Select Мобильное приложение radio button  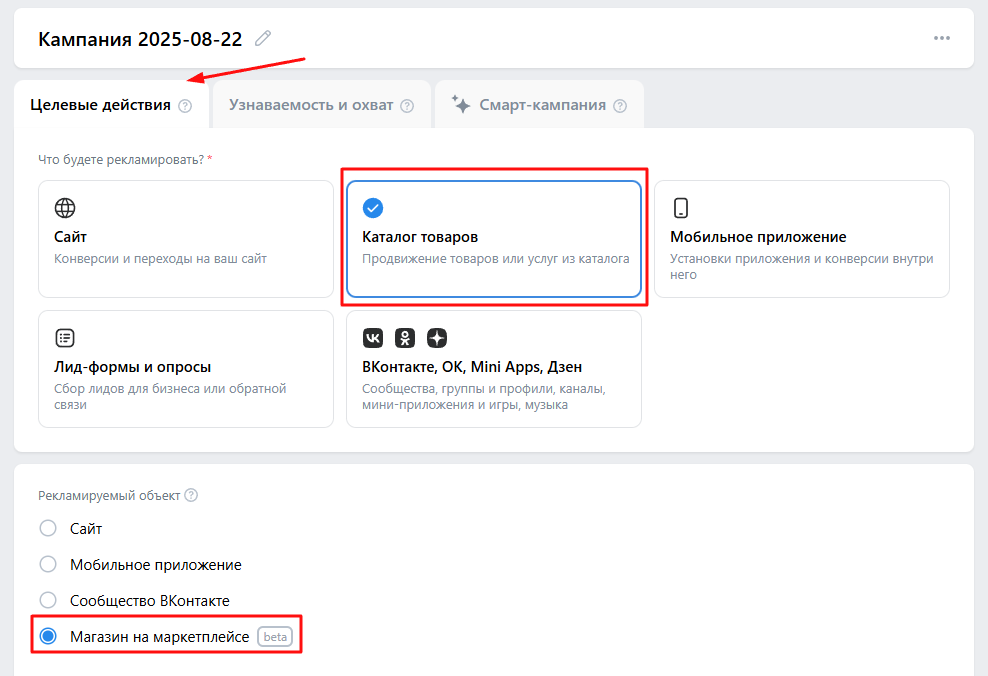48,564
